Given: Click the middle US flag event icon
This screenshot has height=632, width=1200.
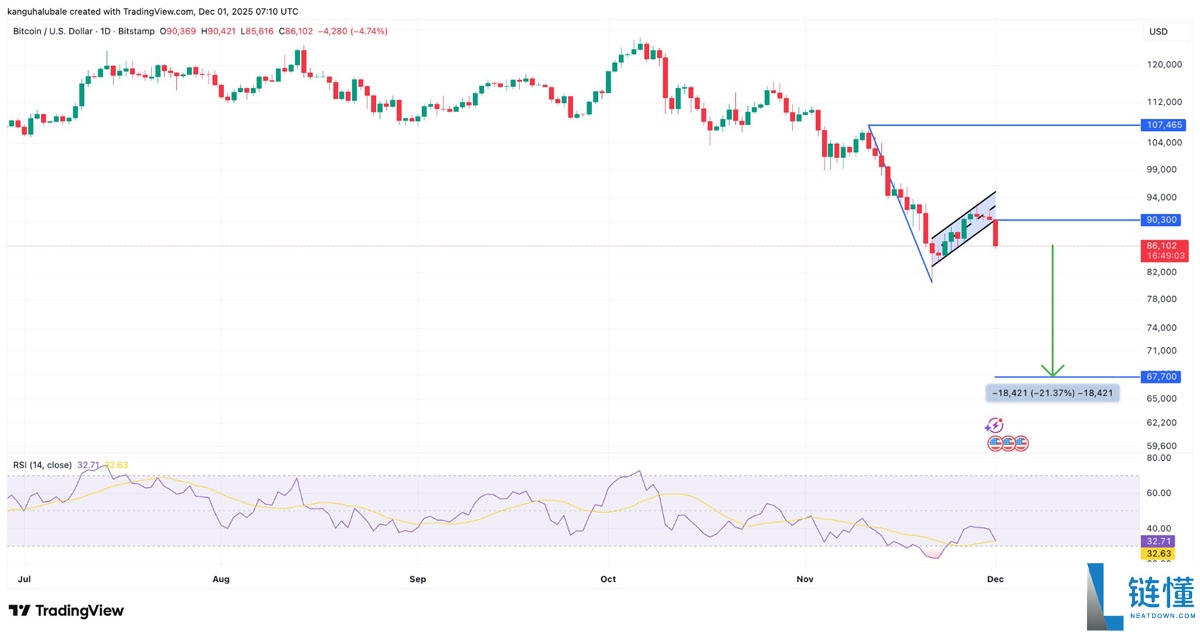Looking at the screenshot, I should (1008, 443).
